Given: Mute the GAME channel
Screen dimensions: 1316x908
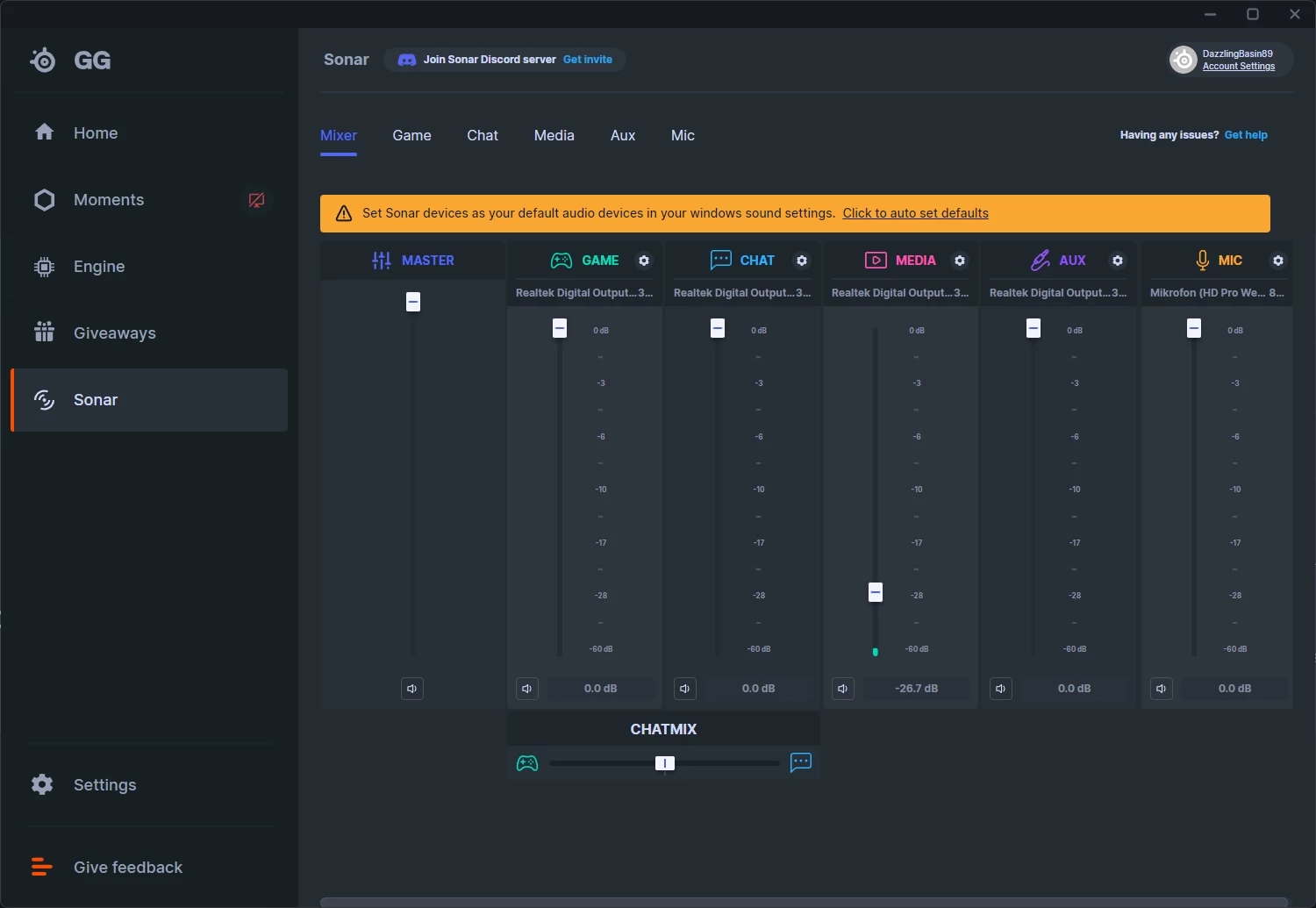Looking at the screenshot, I should (x=527, y=689).
